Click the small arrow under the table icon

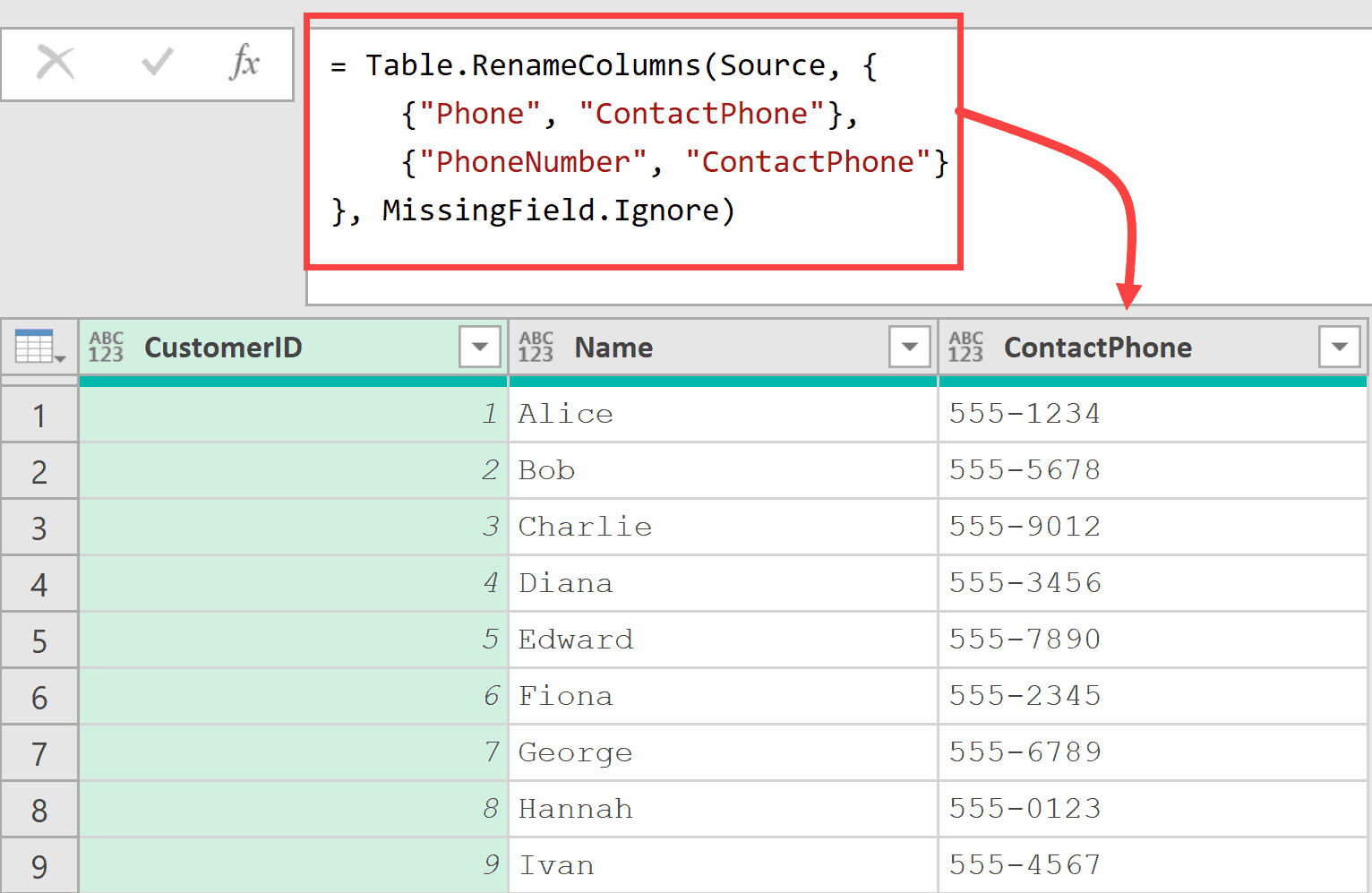pos(59,358)
